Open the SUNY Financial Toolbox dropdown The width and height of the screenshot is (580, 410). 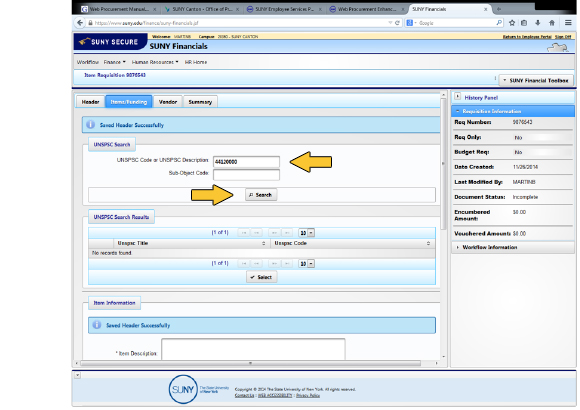tap(536, 80)
